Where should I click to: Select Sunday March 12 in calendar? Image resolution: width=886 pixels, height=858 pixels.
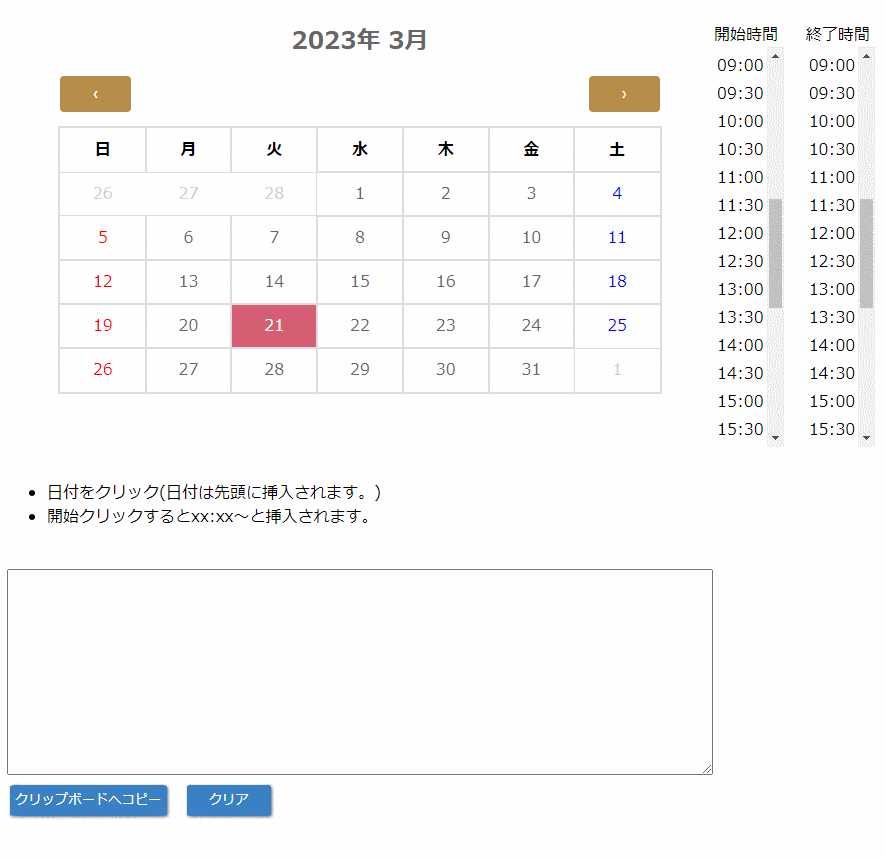point(103,281)
